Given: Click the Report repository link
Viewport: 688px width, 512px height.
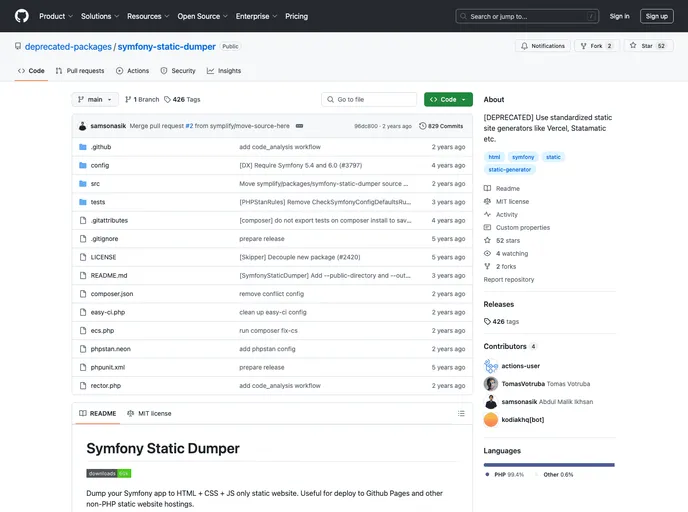Looking at the screenshot, I should click(509, 280).
